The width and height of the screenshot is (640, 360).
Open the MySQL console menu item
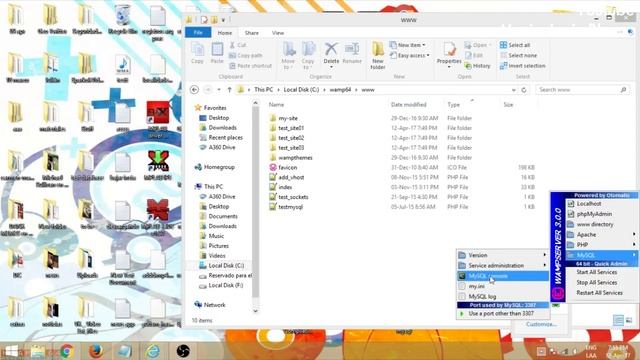[x=502, y=276]
